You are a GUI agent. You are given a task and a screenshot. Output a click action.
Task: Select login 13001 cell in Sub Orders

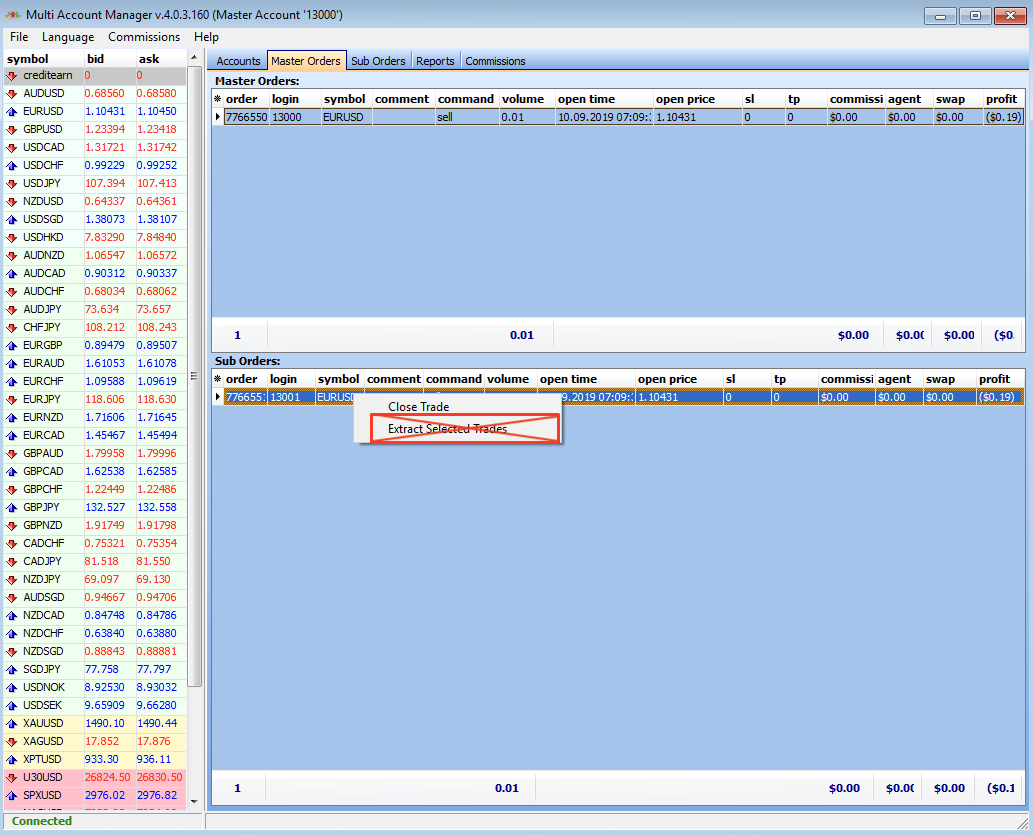[291, 397]
